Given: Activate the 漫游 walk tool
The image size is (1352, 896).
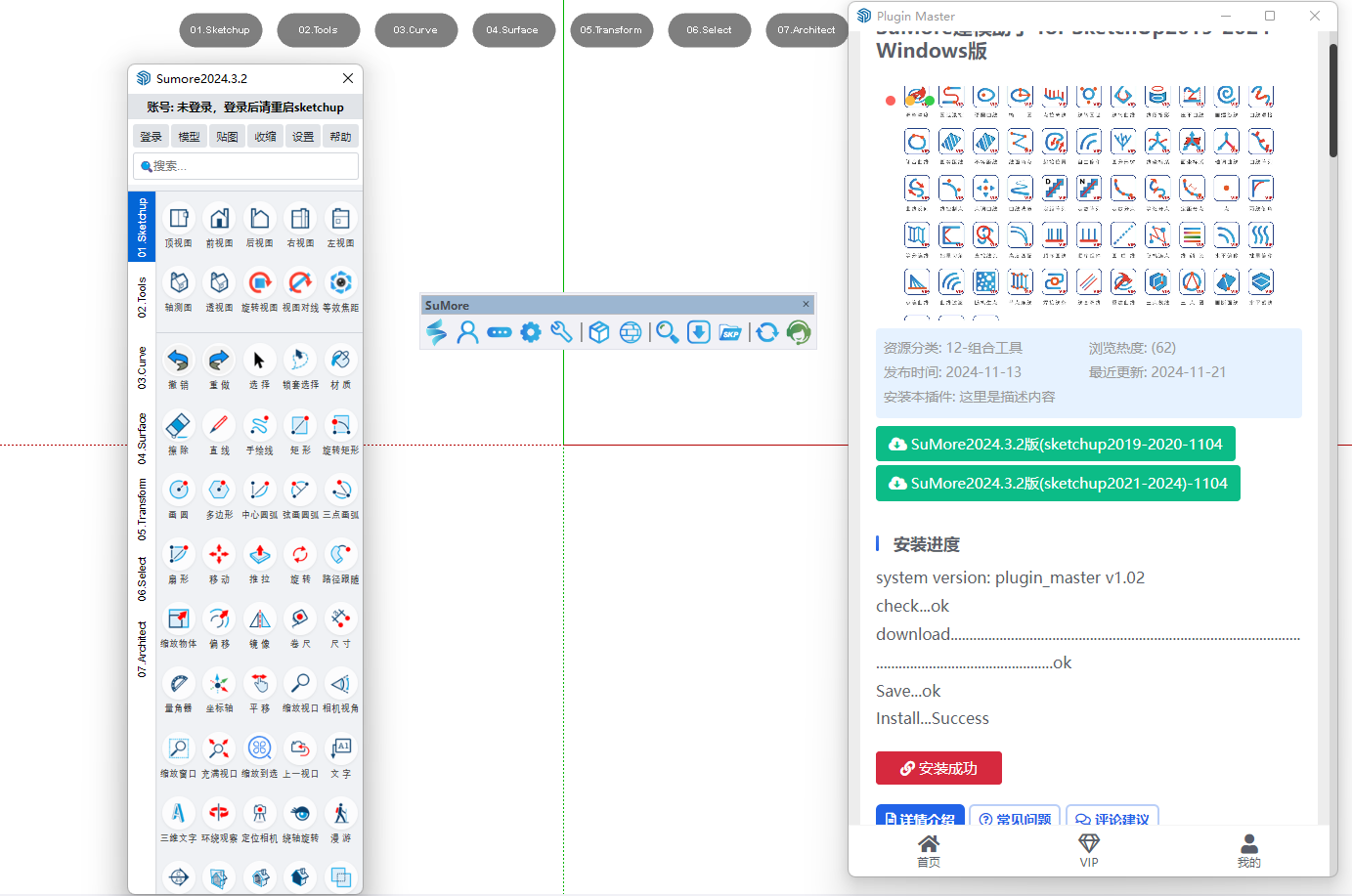Looking at the screenshot, I should [340, 813].
